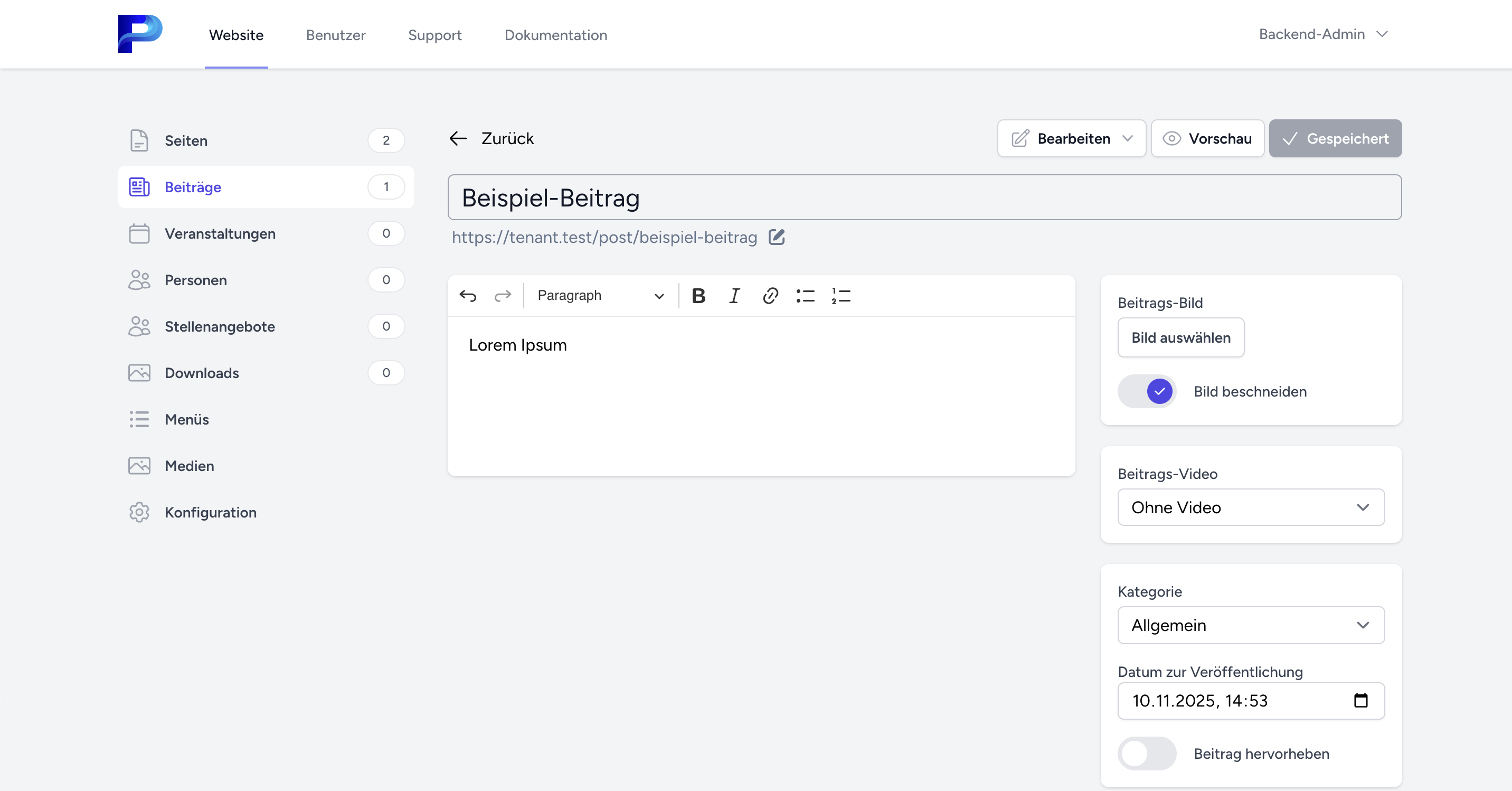This screenshot has width=1512, height=791.
Task: Edit the post URL slug with the pencil icon
Action: click(x=777, y=237)
